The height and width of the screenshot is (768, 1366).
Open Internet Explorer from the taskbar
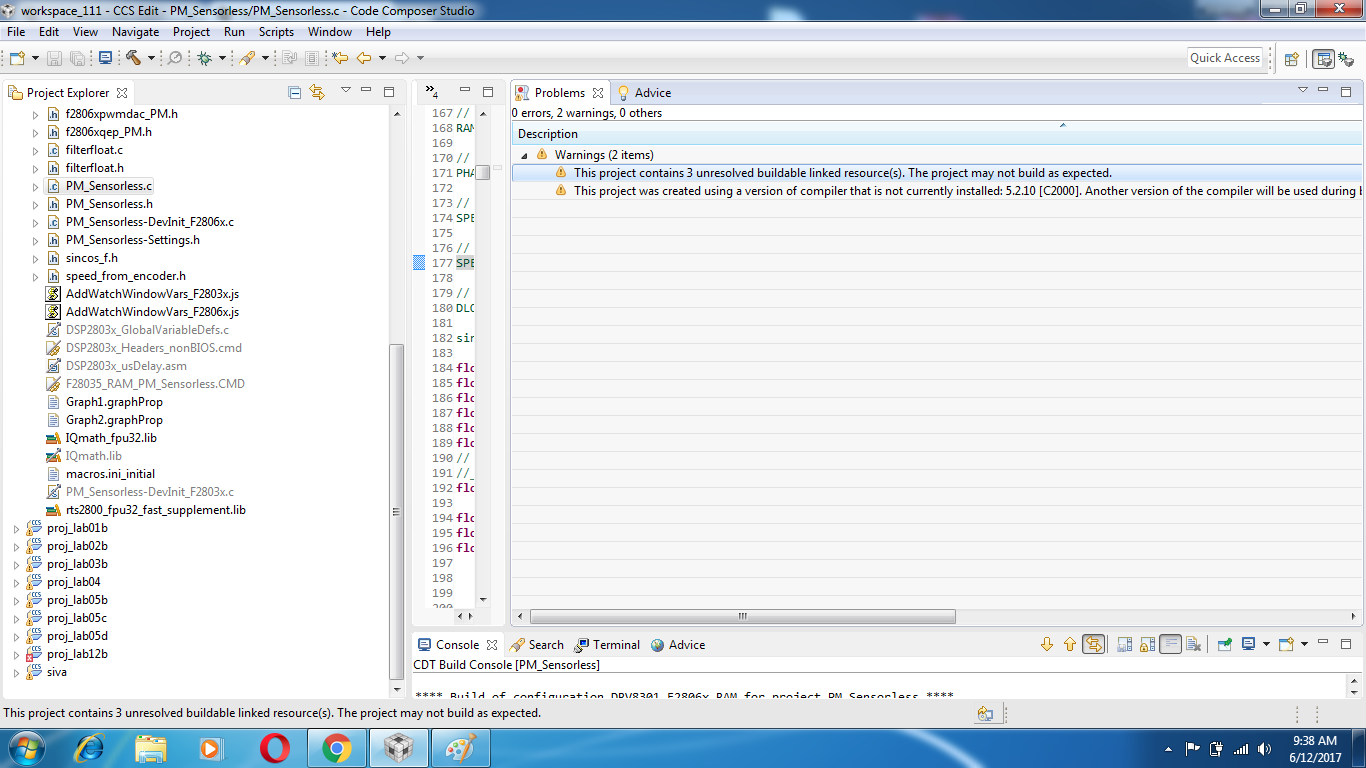(x=90, y=748)
